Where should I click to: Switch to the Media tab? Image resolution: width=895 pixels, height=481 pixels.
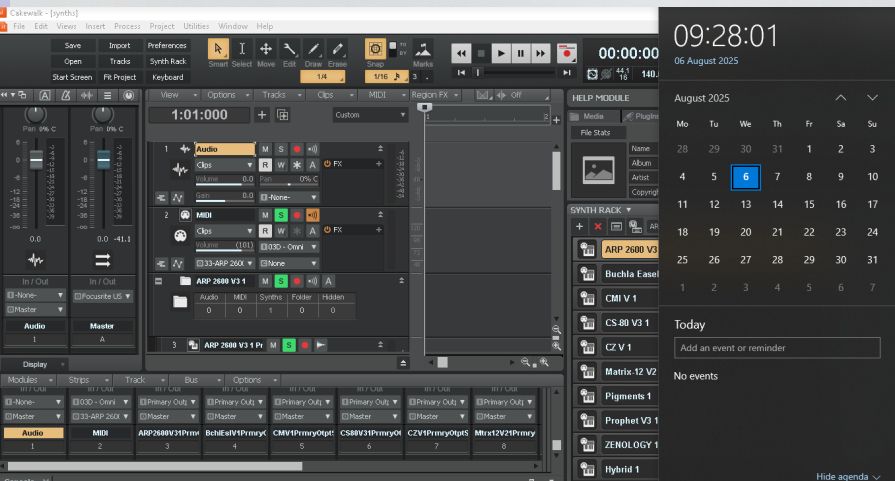(x=594, y=116)
